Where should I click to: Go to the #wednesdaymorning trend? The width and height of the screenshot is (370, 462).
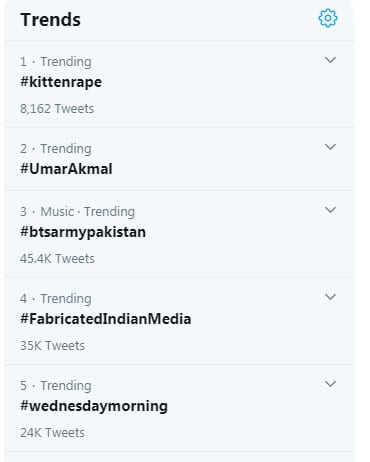tap(94, 406)
